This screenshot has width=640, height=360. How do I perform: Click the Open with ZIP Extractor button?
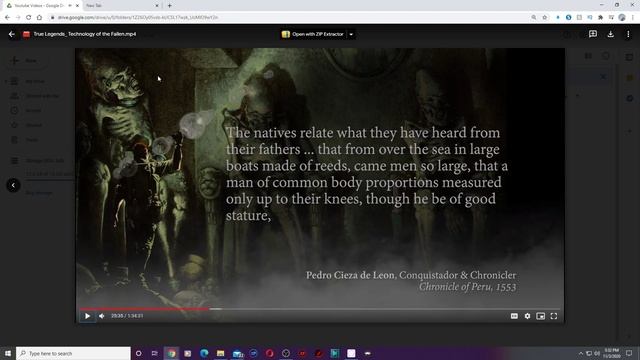313,34
